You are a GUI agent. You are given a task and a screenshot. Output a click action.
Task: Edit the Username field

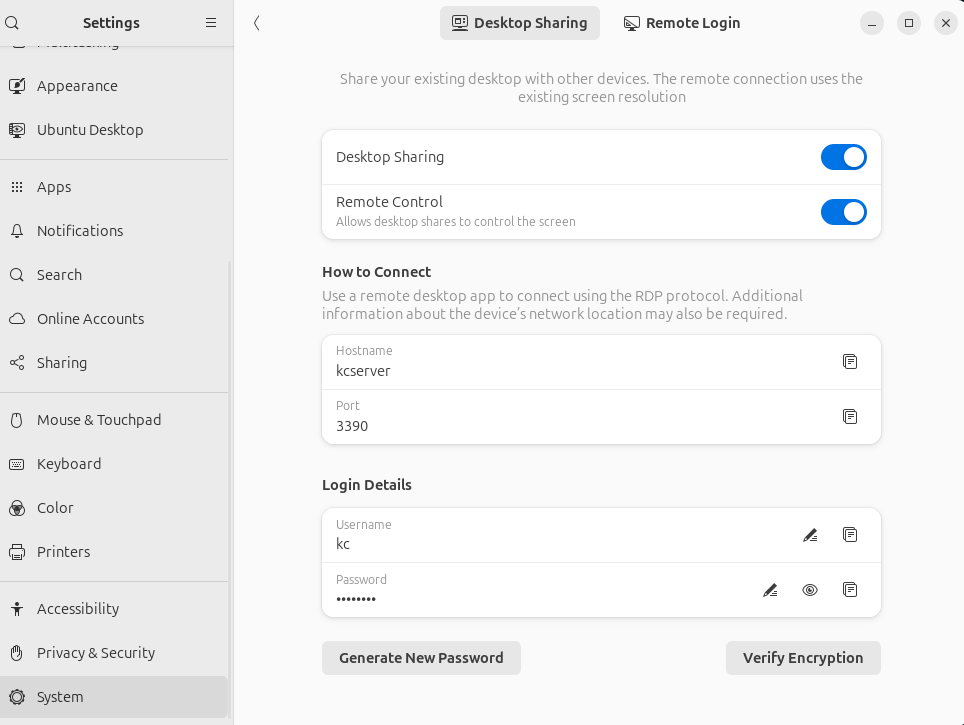(x=810, y=536)
